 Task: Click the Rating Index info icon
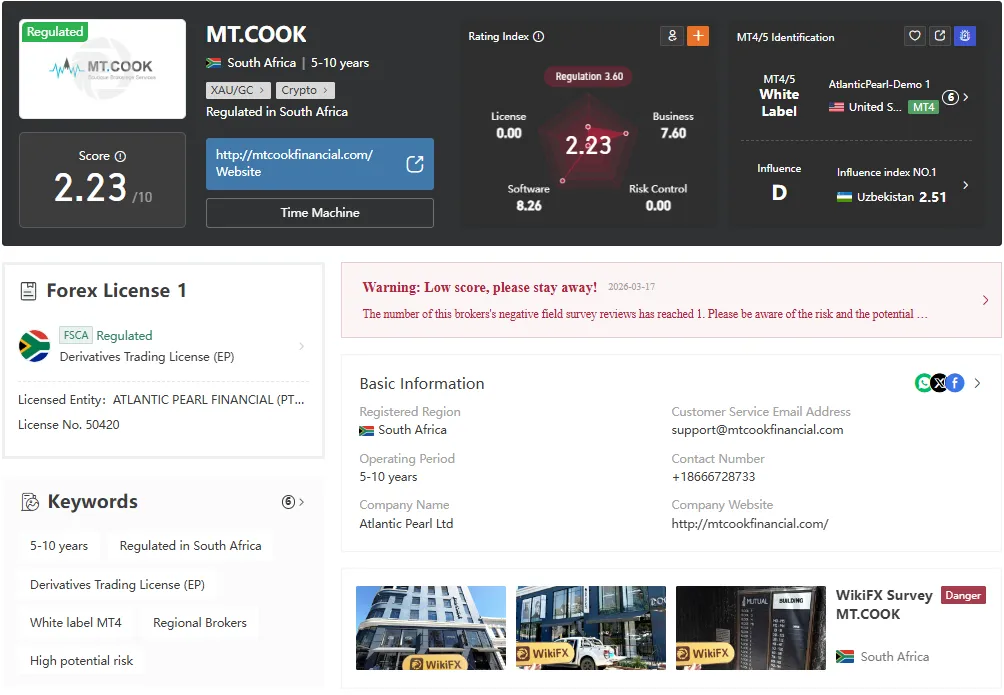click(538, 37)
